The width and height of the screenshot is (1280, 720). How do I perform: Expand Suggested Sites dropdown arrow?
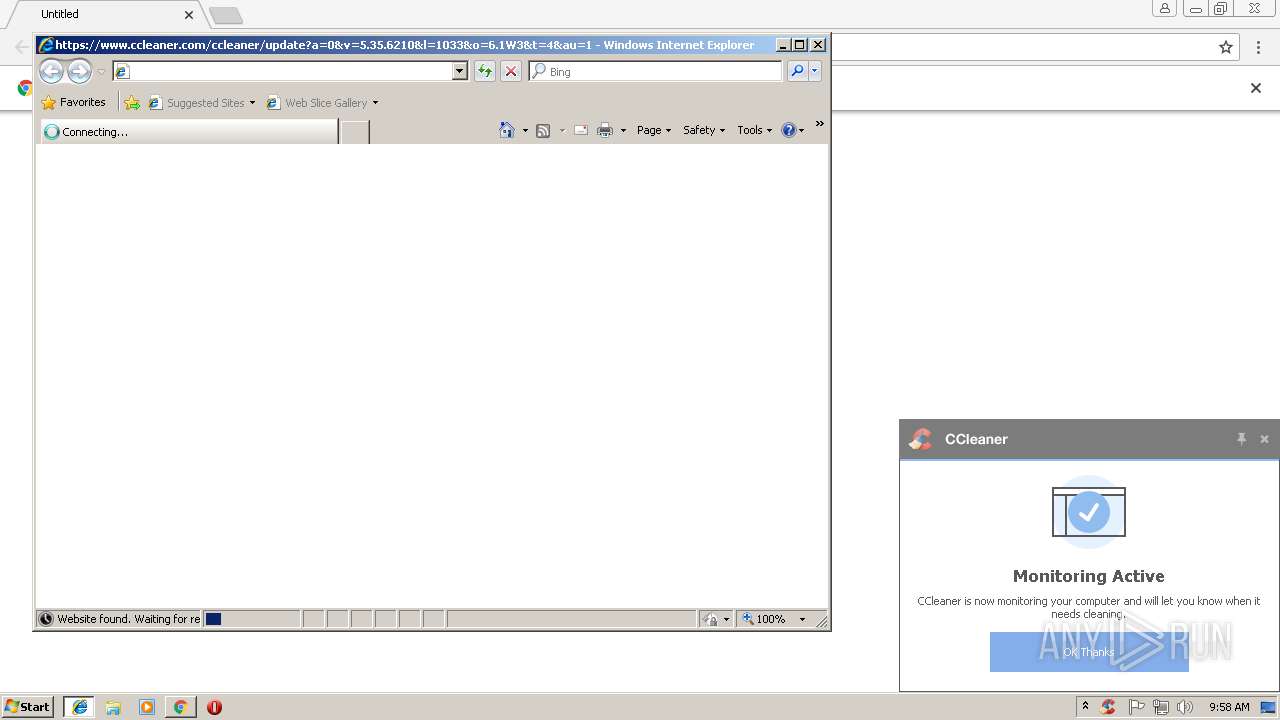pyautogui.click(x=252, y=103)
